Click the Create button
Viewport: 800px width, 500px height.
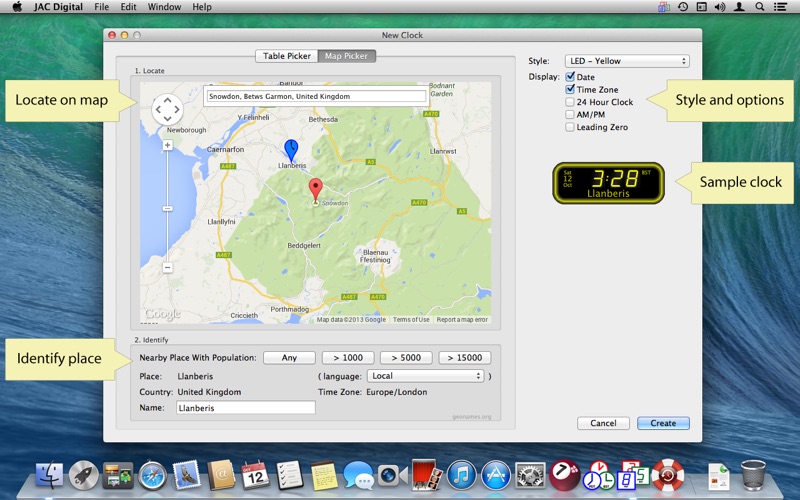[x=663, y=423]
